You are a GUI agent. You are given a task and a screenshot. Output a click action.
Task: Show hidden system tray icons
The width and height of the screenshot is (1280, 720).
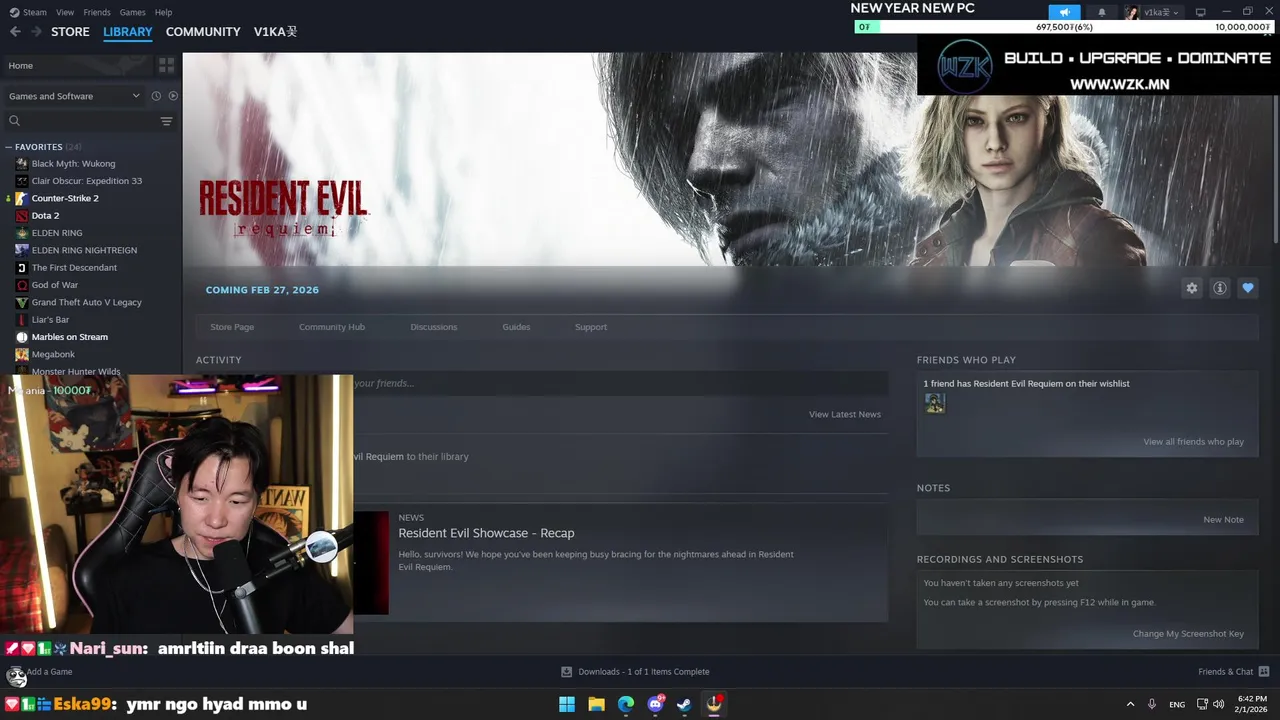[x=1130, y=704]
